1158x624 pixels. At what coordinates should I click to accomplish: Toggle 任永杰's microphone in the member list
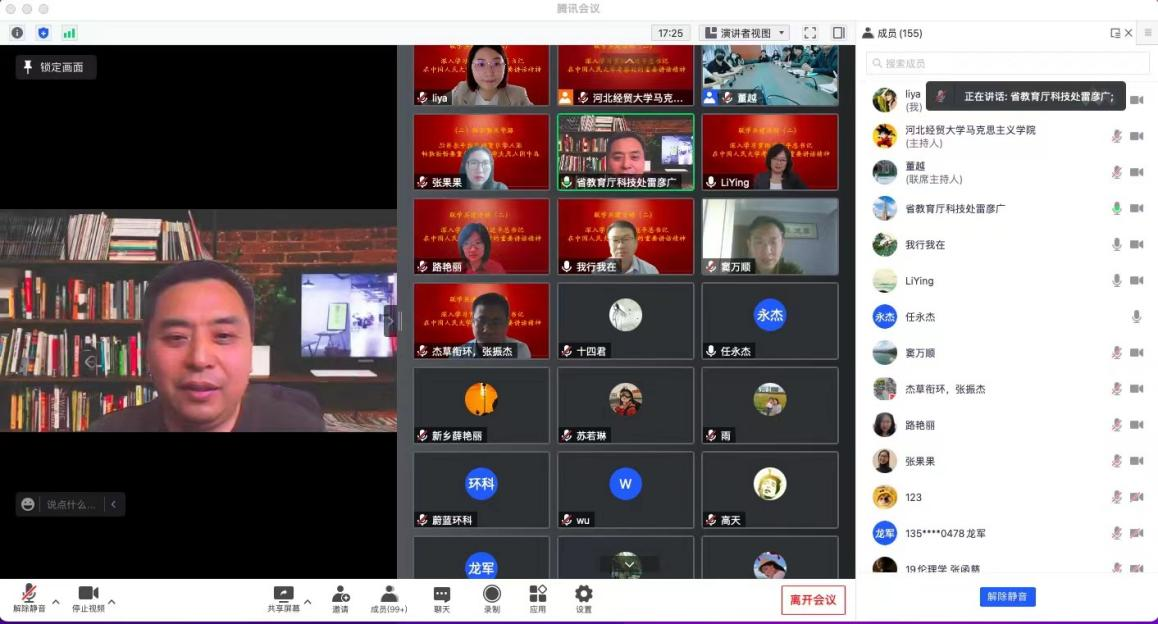1136,317
